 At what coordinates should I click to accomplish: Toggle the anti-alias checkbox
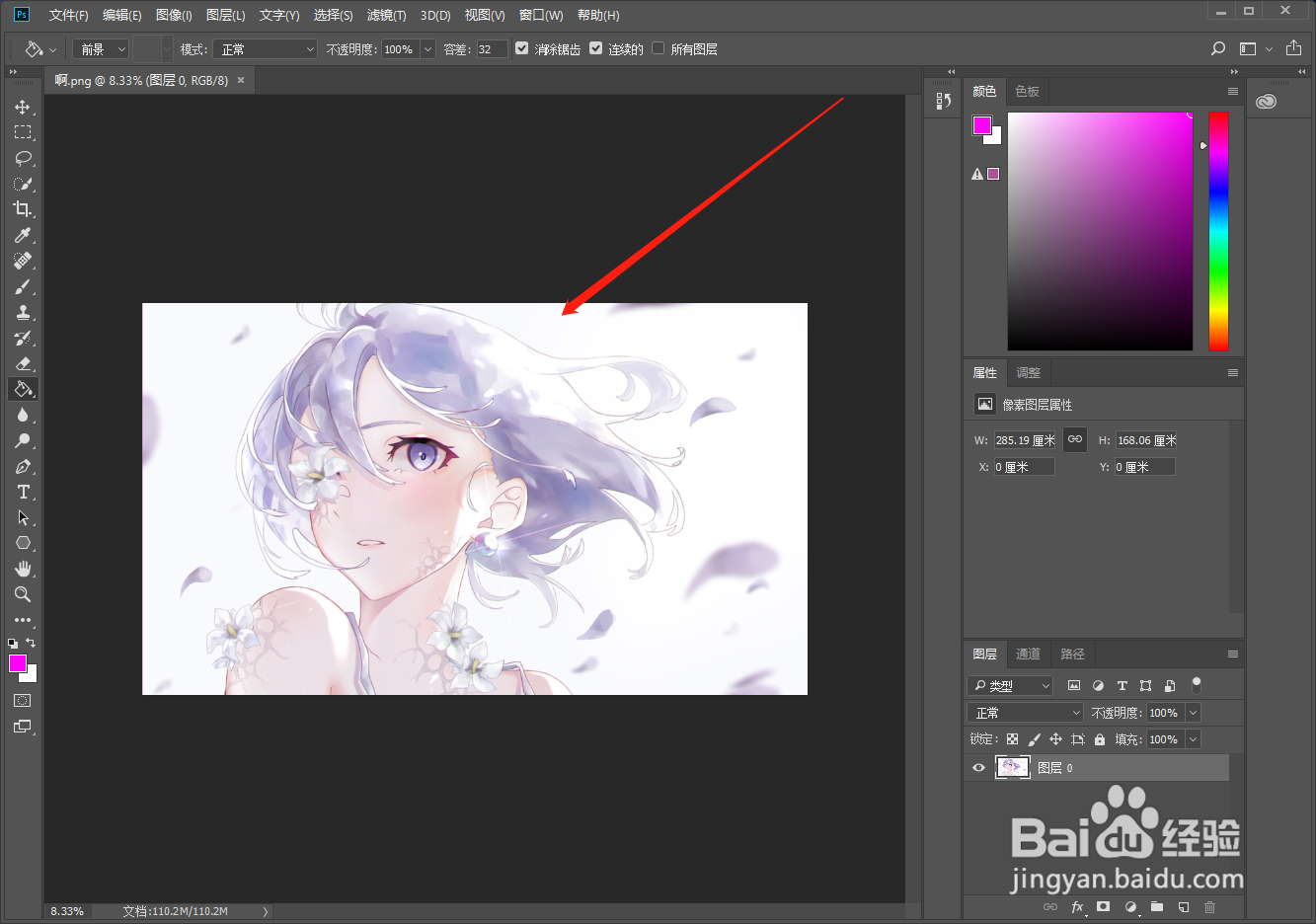(x=522, y=48)
